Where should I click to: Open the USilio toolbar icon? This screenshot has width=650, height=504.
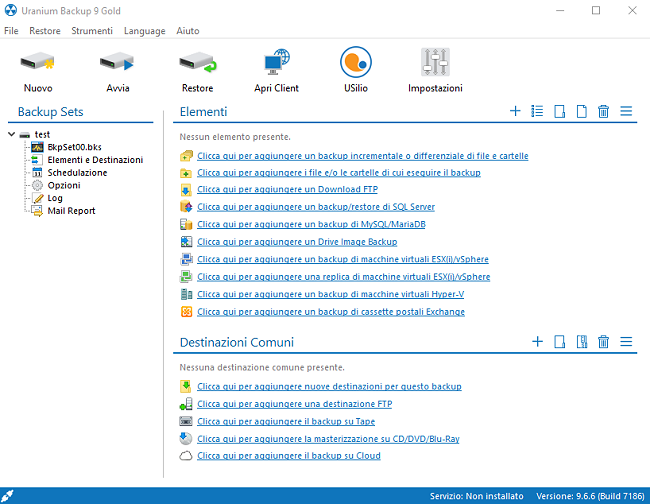point(356,62)
